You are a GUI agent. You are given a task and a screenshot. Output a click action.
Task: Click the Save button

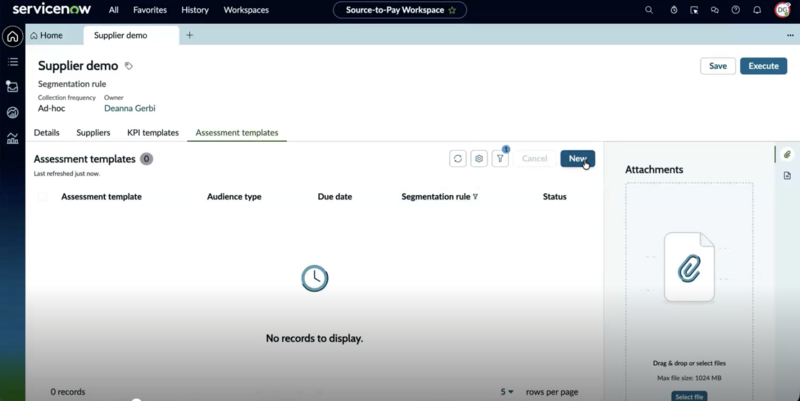(718, 66)
